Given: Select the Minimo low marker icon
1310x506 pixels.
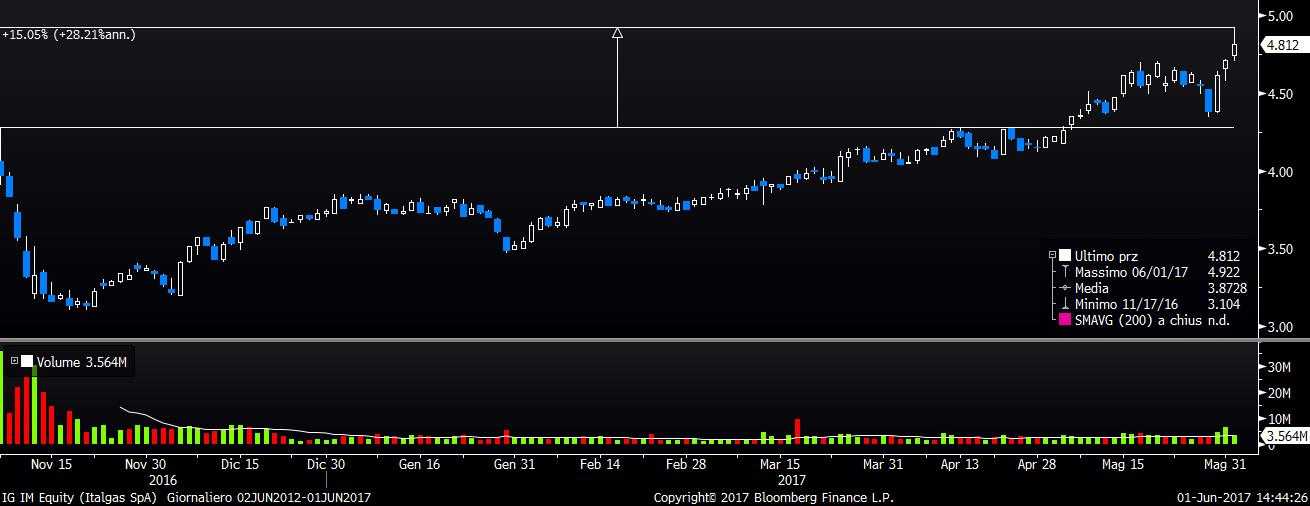Looking at the screenshot, I should tap(1064, 304).
